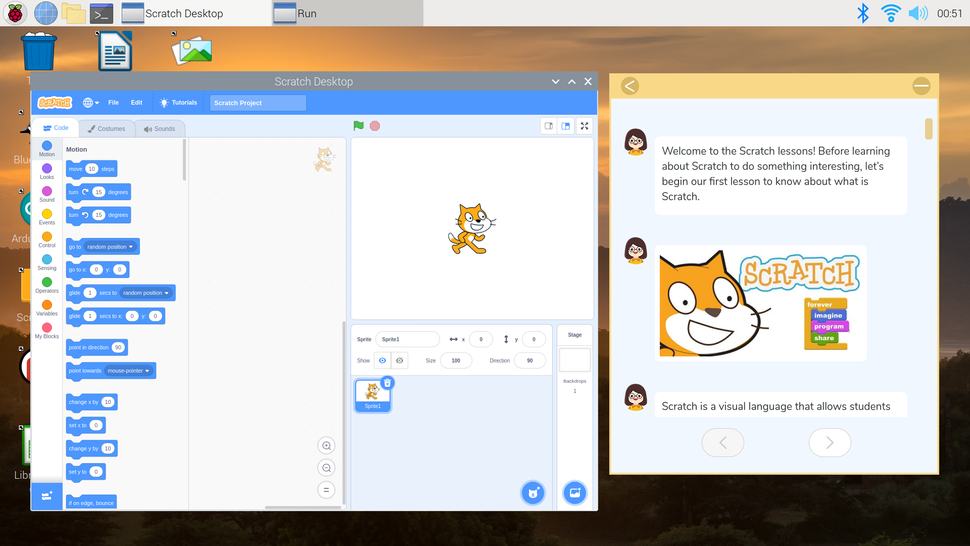Select the Operators block category

click(47, 285)
